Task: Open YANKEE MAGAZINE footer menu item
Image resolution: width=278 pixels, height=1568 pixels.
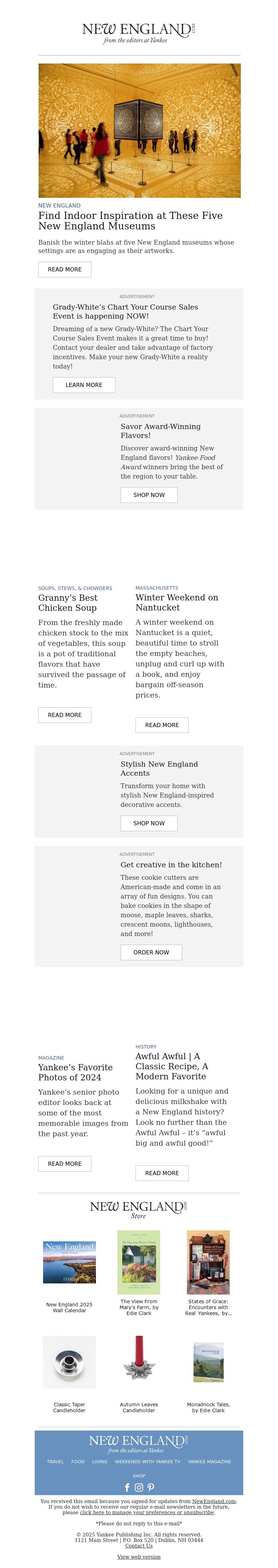Action: coord(210,1461)
